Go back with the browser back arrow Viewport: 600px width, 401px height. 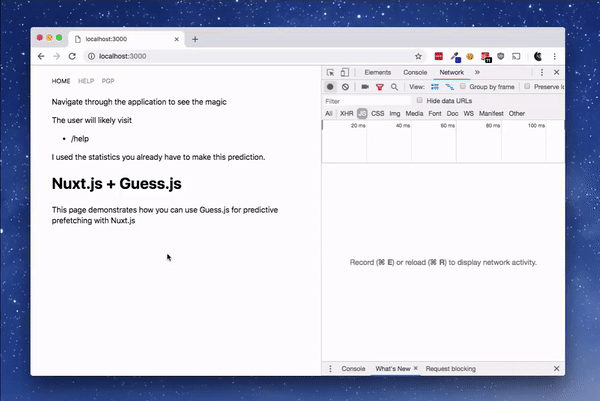click(41, 56)
